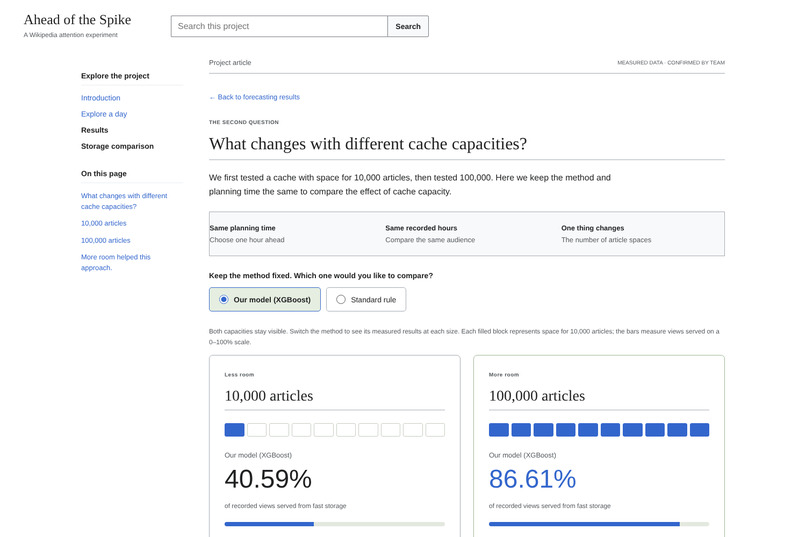The width and height of the screenshot is (806, 537).
Task: Click the Search button
Action: [x=408, y=26]
